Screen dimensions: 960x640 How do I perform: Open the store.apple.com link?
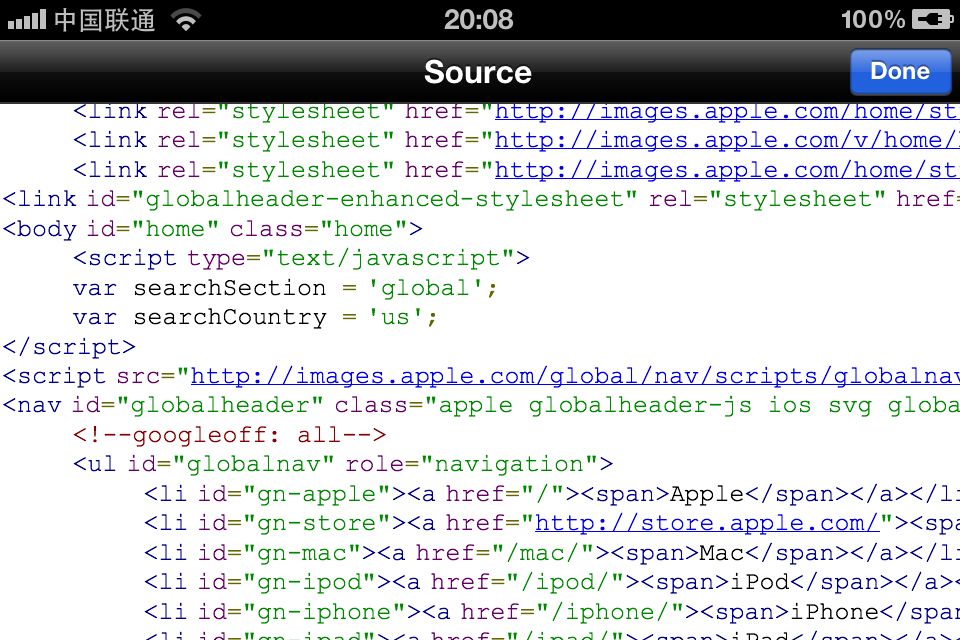pyautogui.click(x=707, y=523)
